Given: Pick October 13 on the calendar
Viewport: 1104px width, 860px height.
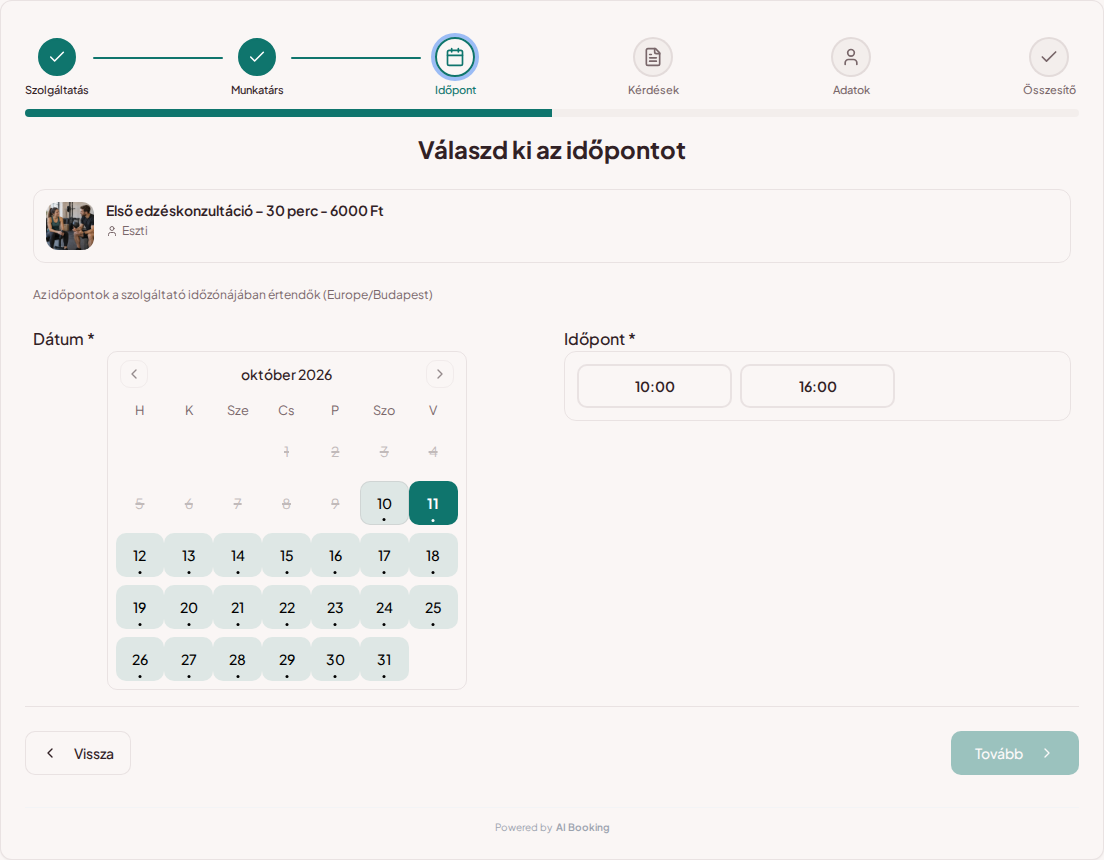Looking at the screenshot, I should (x=189, y=555).
